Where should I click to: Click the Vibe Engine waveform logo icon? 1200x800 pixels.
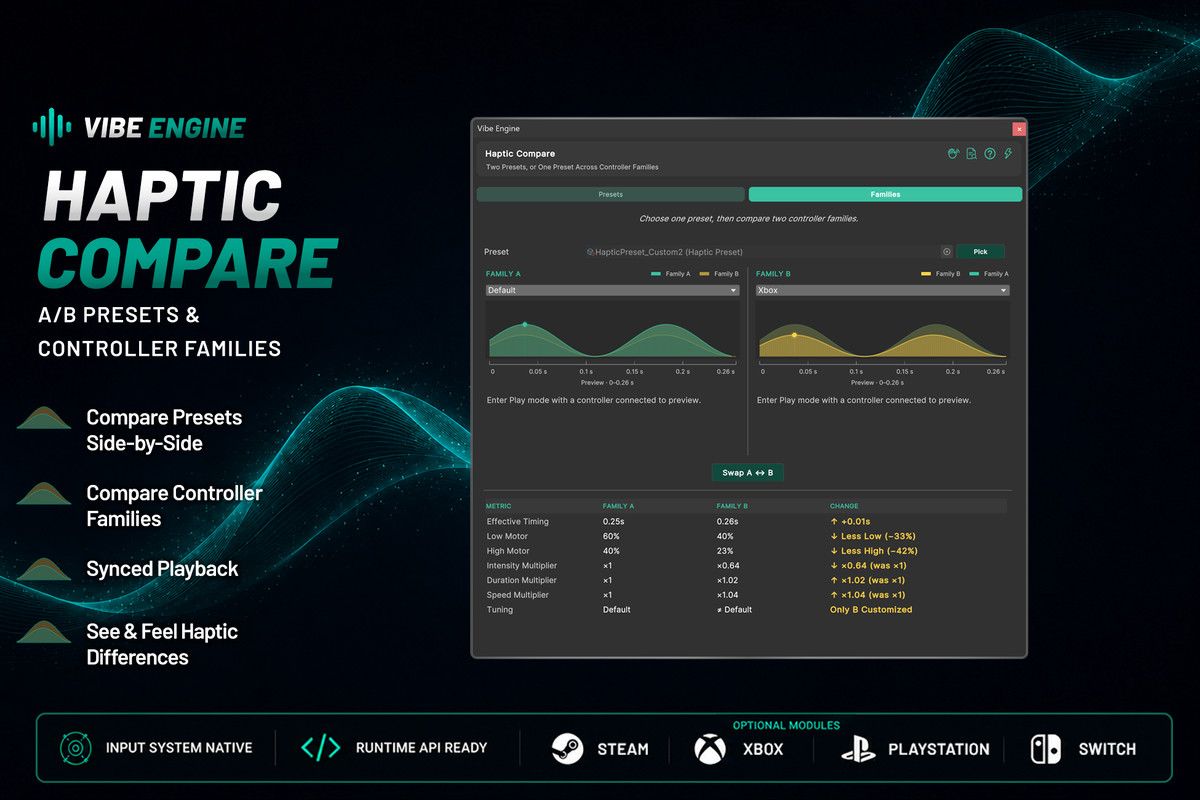click(x=52, y=127)
